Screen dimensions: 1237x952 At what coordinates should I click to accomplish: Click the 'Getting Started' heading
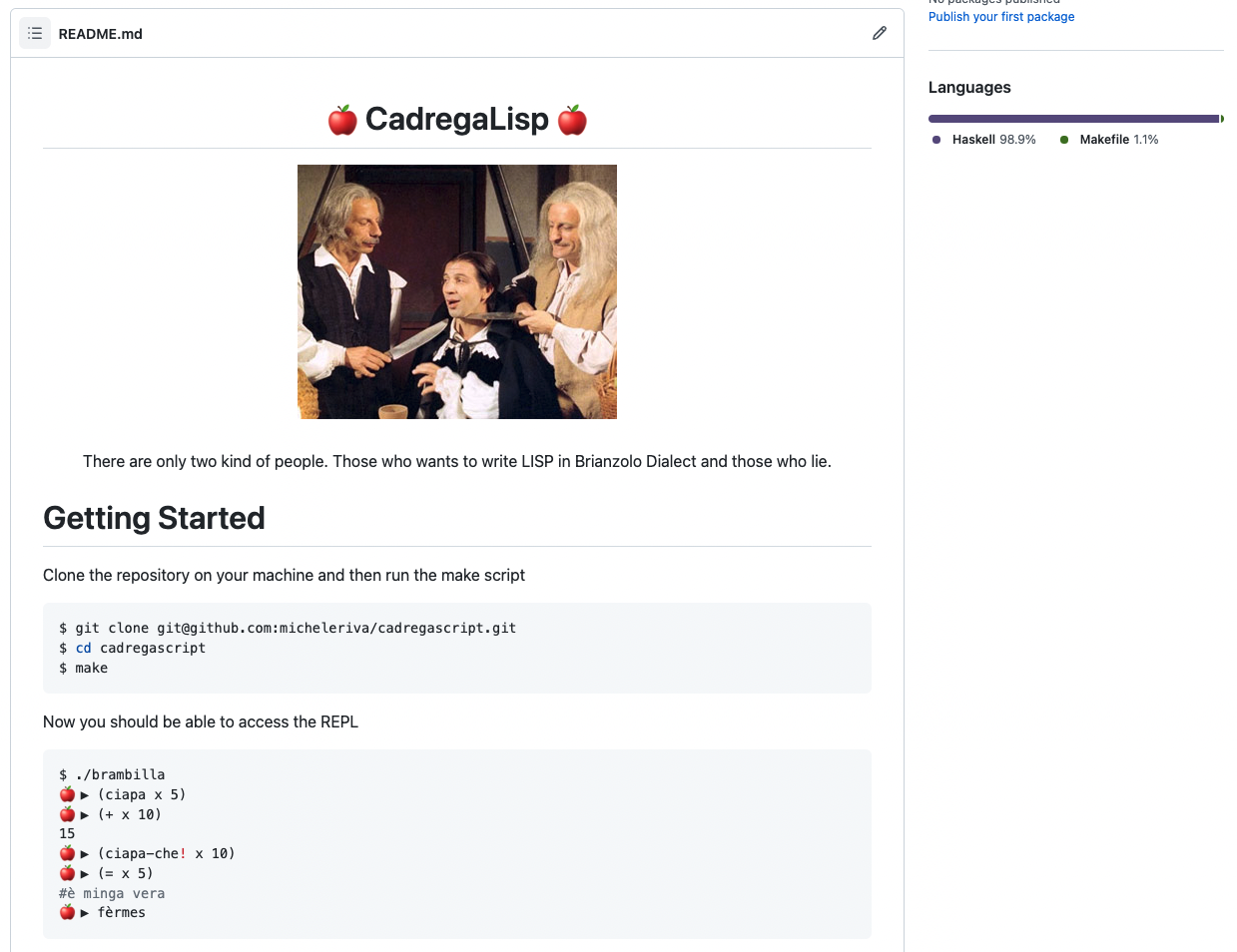point(154,518)
